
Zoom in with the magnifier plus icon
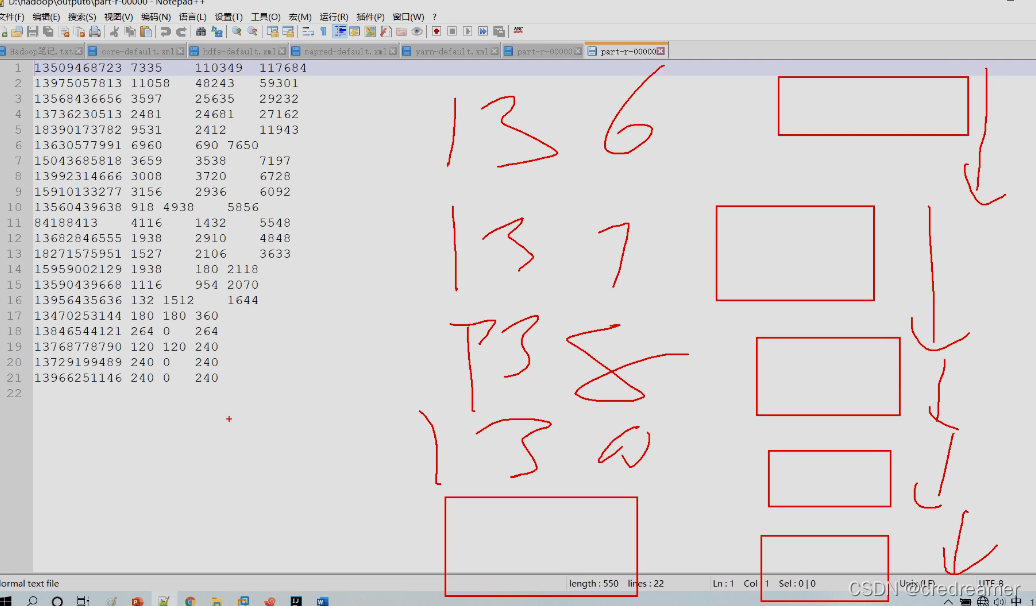[x=237, y=31]
